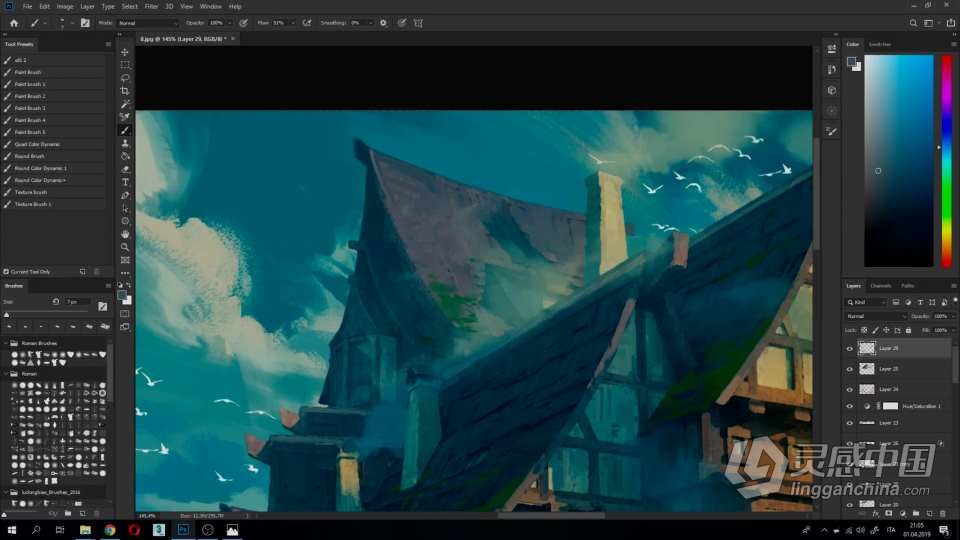This screenshot has height=540, width=960.
Task: Toggle lock all padlock in Layers
Action: click(909, 330)
